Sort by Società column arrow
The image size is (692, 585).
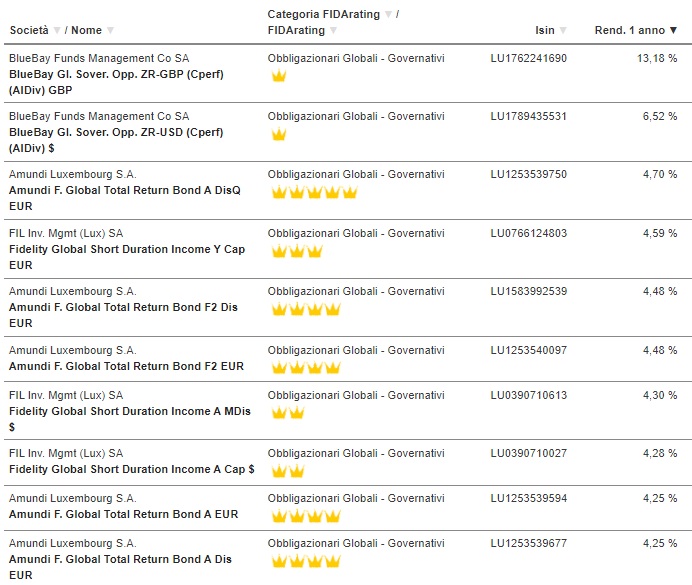click(x=57, y=30)
